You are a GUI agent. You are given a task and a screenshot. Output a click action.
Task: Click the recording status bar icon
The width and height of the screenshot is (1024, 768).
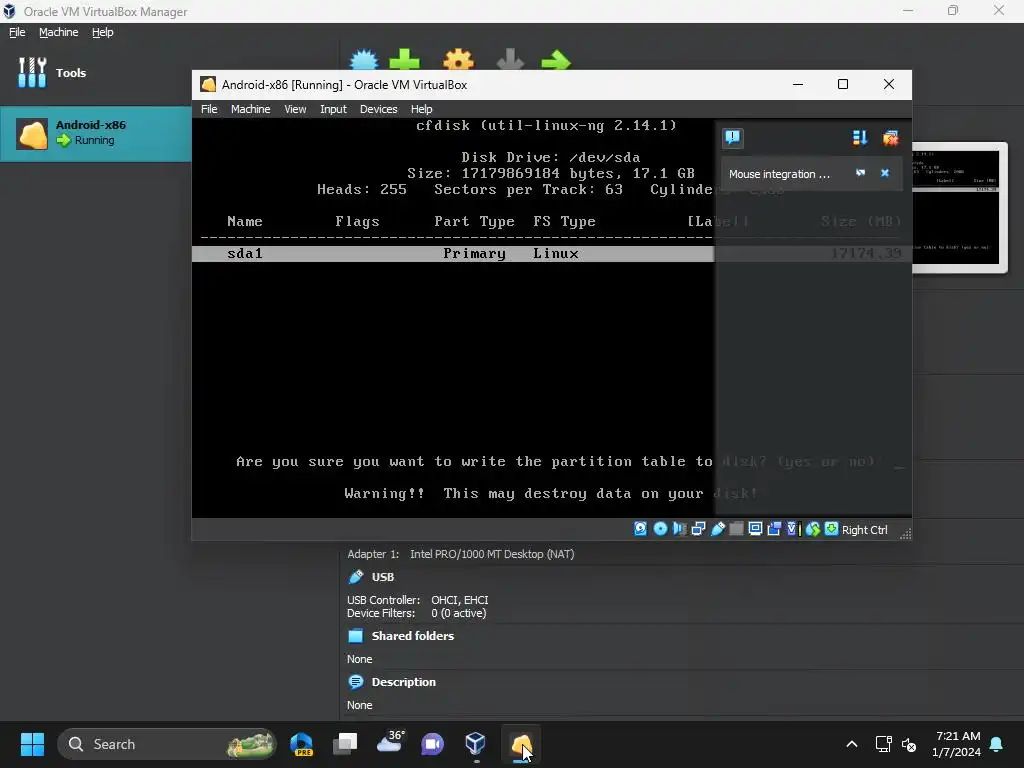point(774,529)
